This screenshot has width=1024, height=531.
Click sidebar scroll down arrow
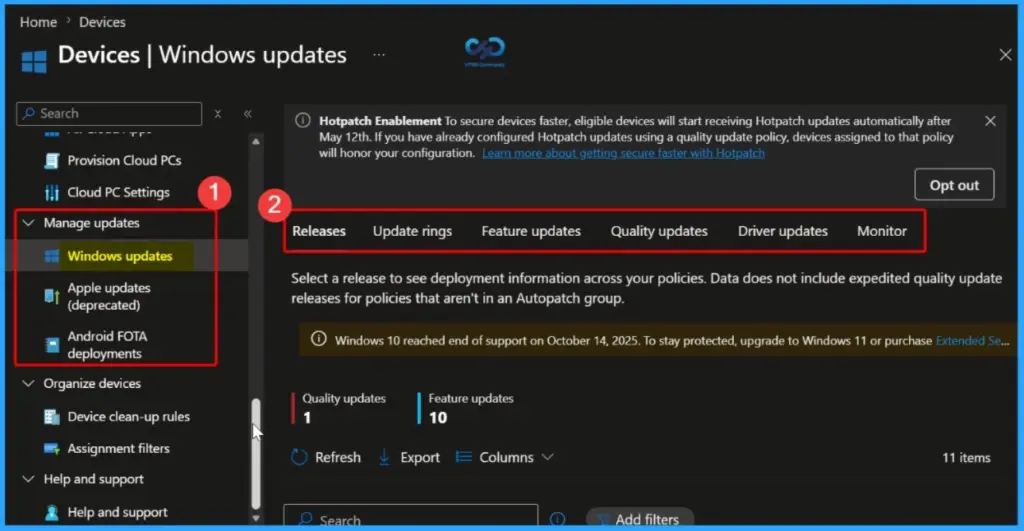click(256, 519)
